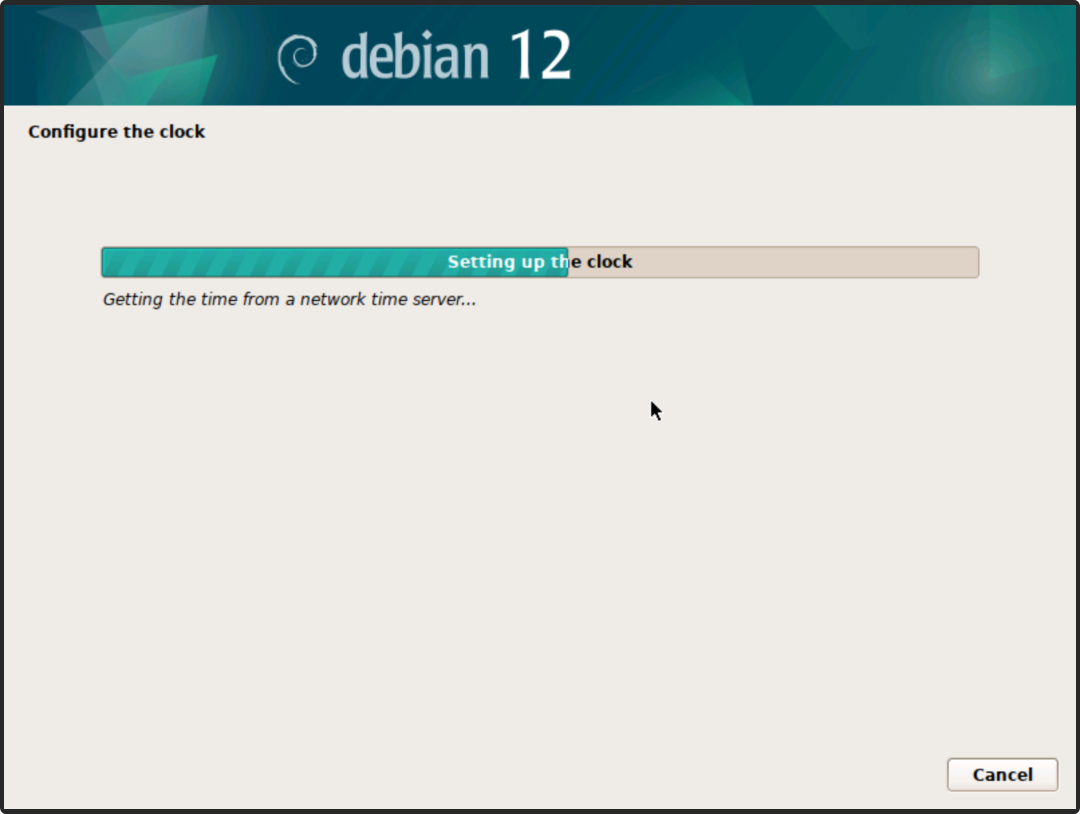1080x814 pixels.
Task: Click the dark teal banner between "12" and right swirl
Action: pos(720,56)
